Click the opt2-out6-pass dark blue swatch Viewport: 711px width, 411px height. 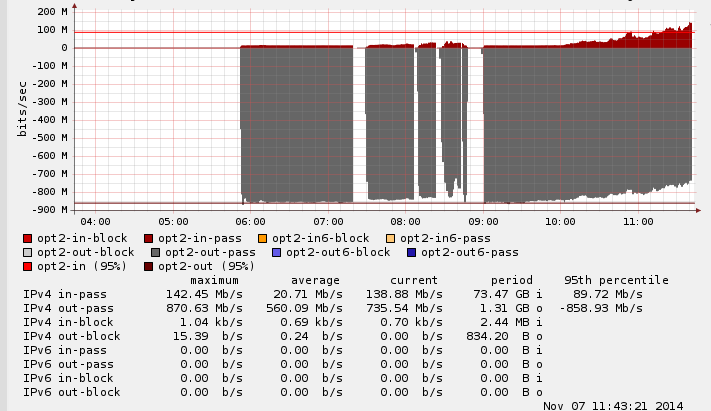tap(411, 253)
